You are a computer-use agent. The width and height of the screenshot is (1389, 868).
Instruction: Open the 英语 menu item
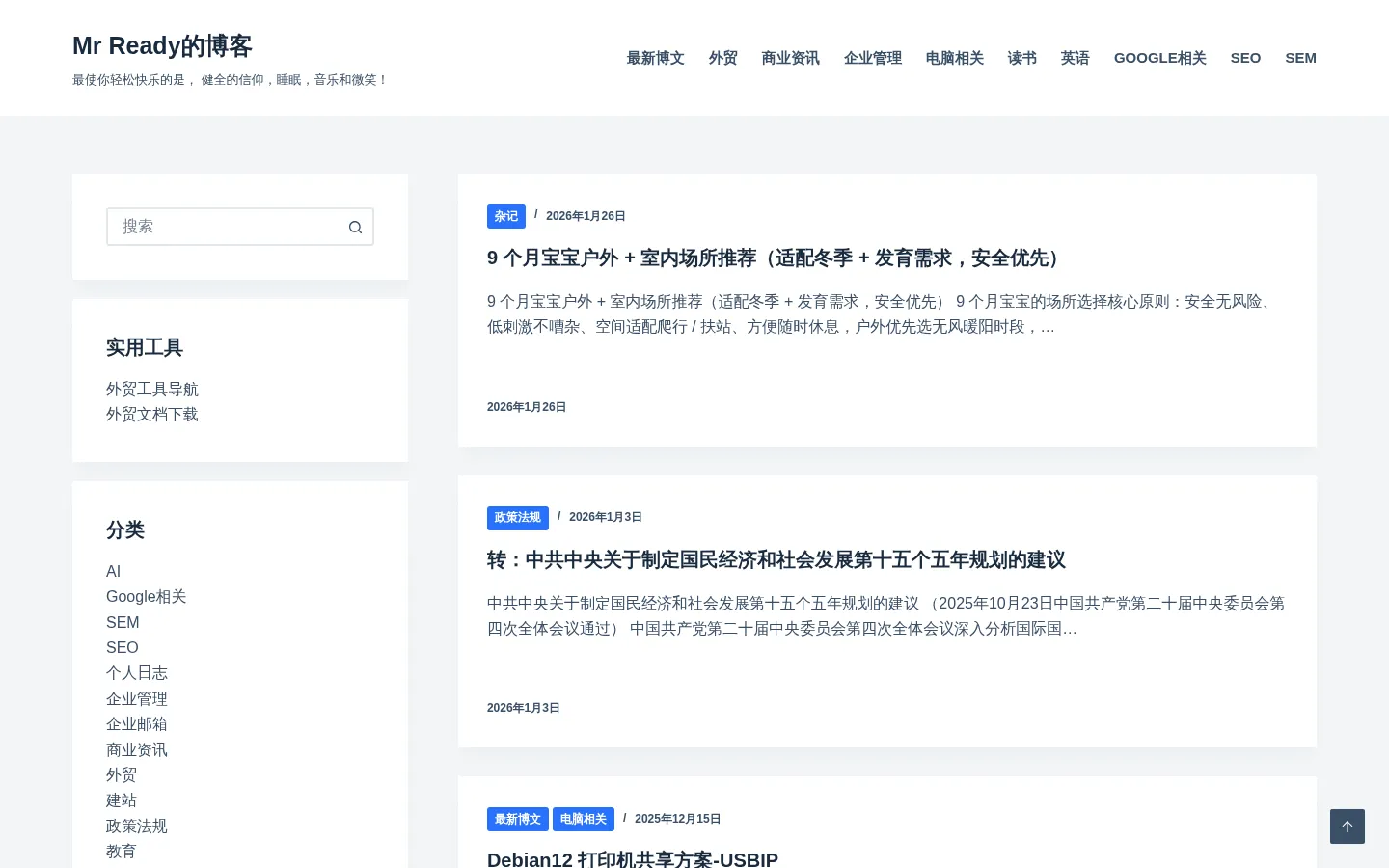pos(1076,58)
